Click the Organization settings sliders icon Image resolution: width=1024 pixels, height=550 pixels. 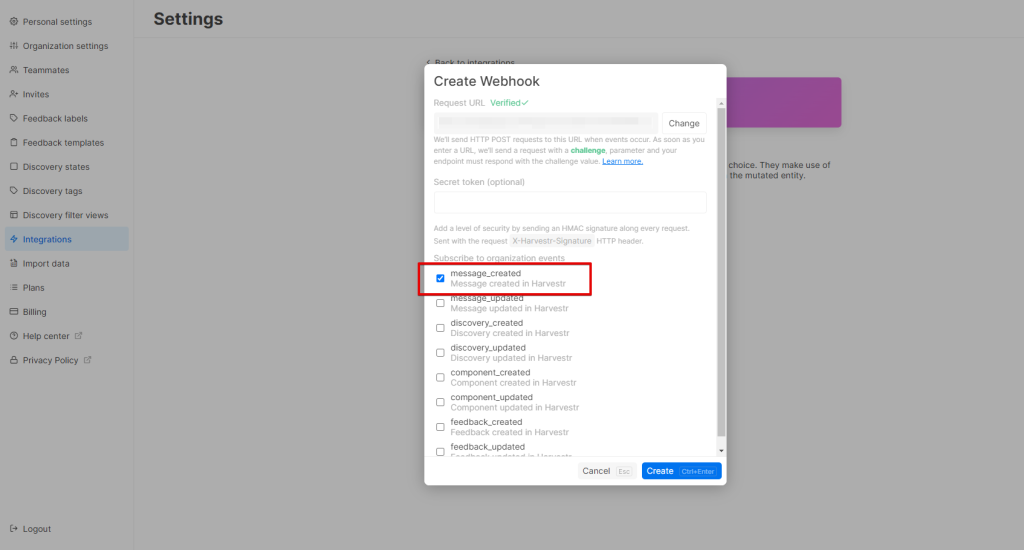pos(13,46)
